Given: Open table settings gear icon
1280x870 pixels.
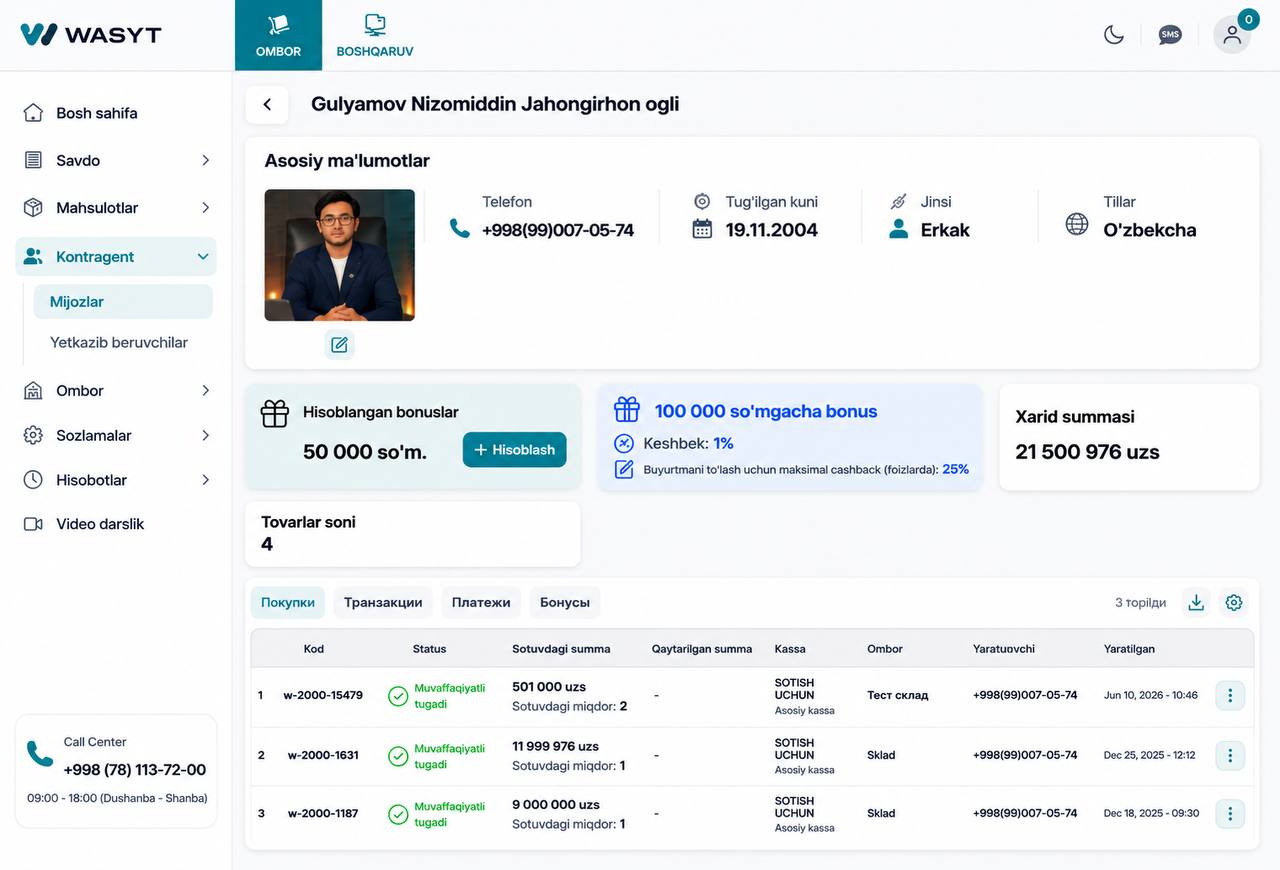Looking at the screenshot, I should tap(1234, 602).
